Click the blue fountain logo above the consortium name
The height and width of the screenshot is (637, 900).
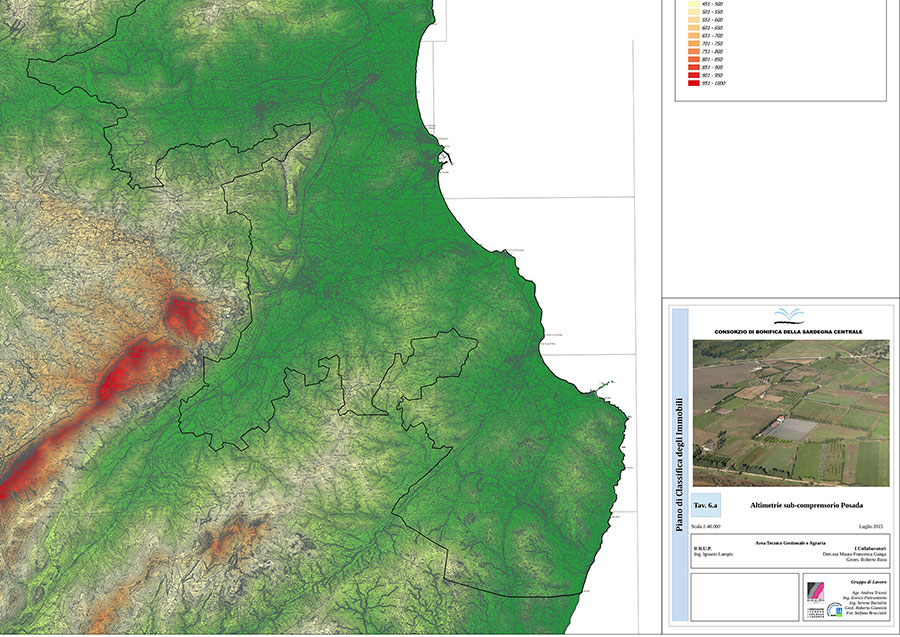tap(789, 316)
